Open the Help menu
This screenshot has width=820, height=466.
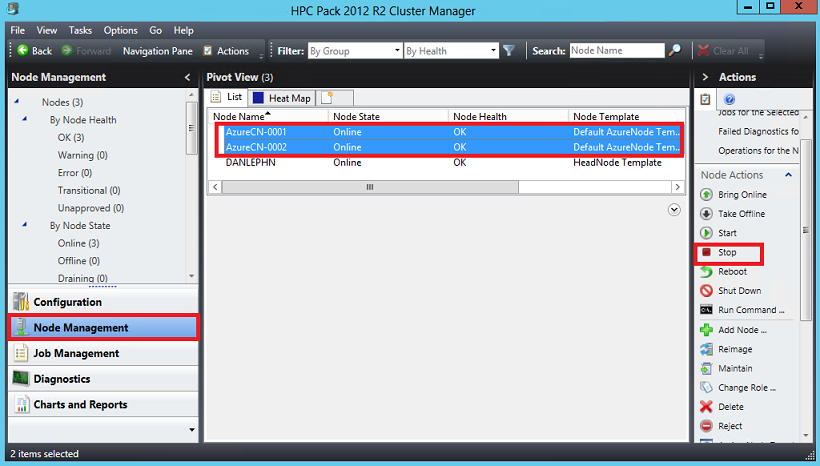pyautogui.click(x=184, y=30)
